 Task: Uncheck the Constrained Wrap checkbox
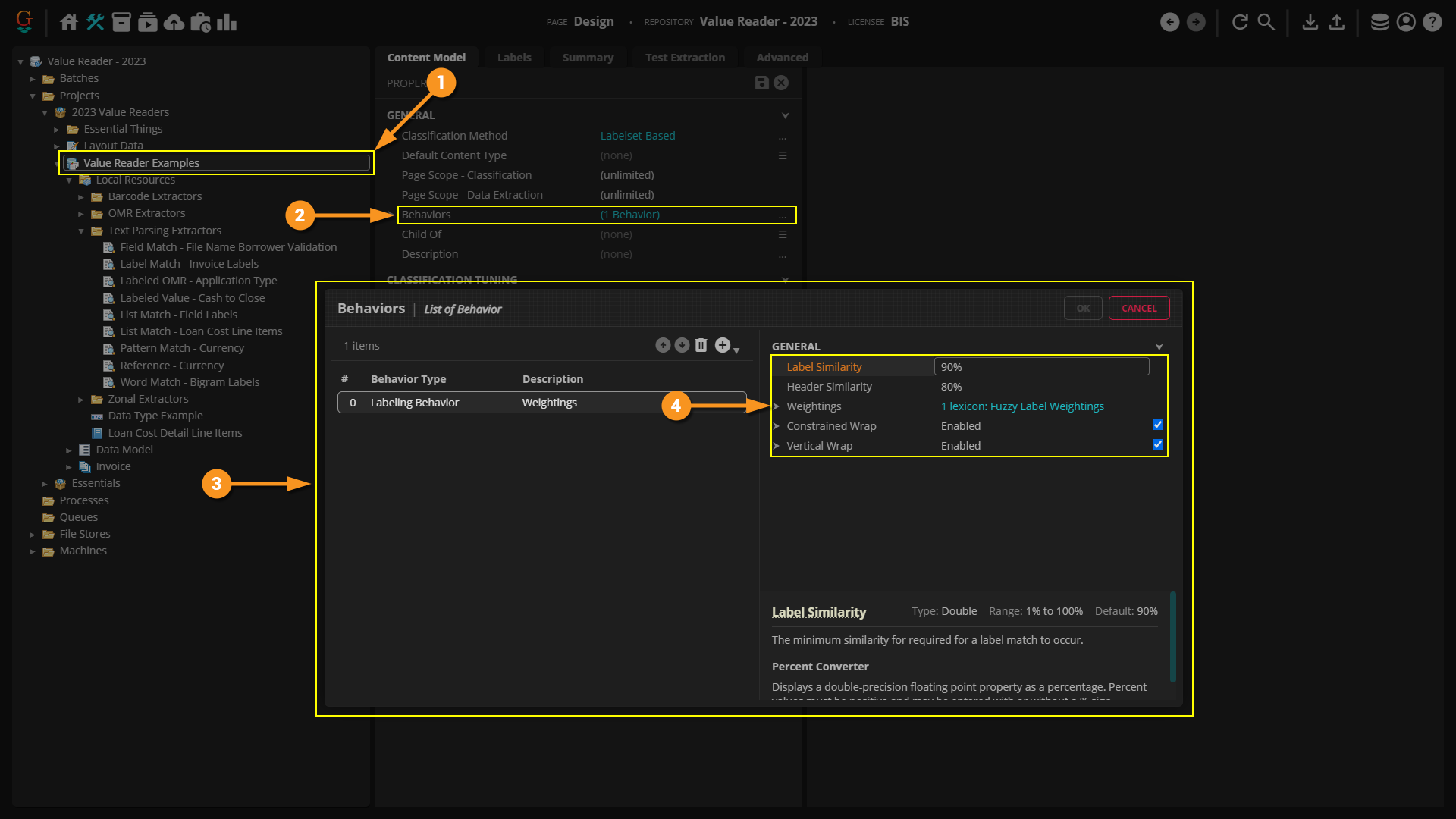[1157, 425]
